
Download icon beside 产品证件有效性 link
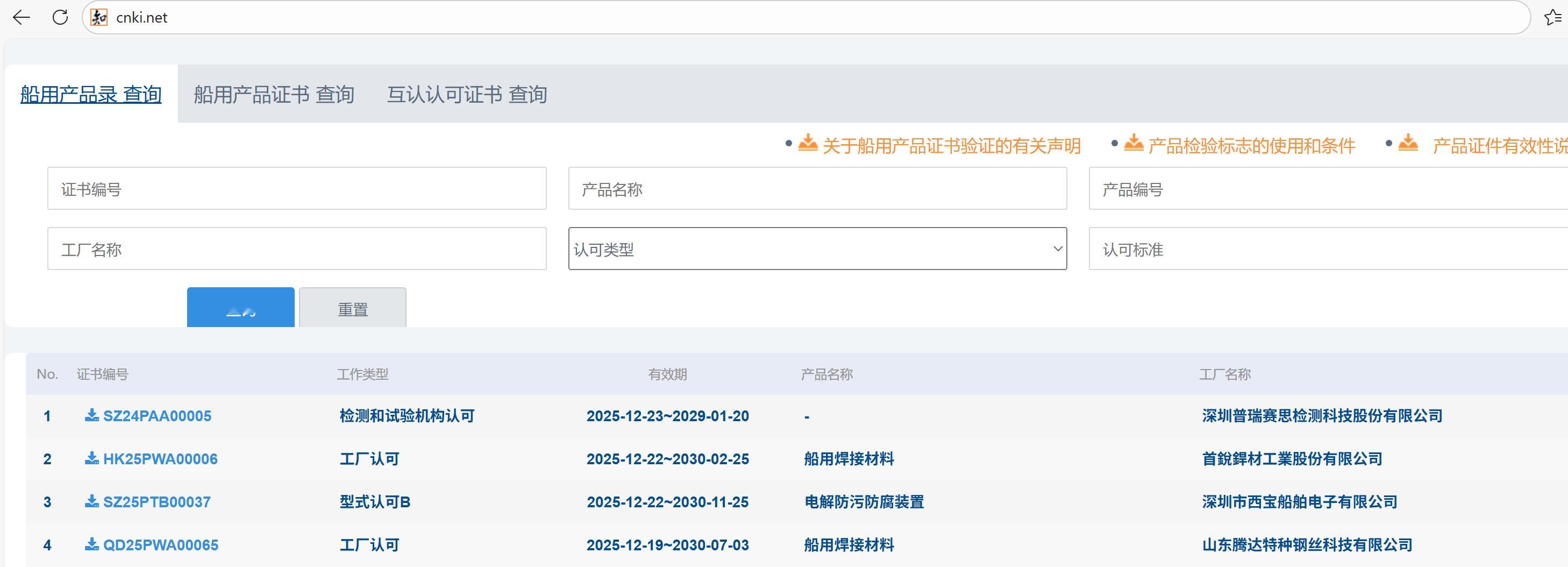[x=1408, y=143]
